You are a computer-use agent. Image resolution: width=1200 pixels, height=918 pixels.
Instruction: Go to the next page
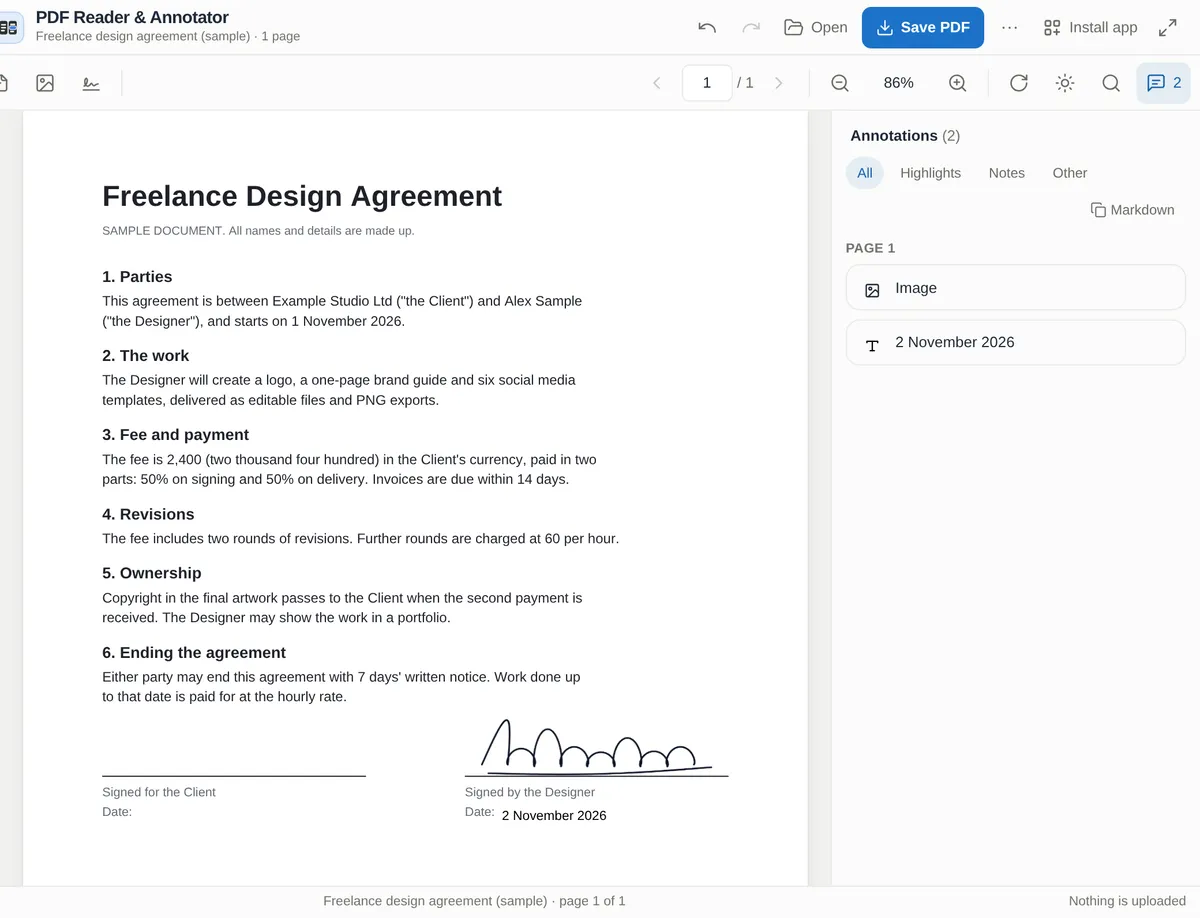pos(779,83)
